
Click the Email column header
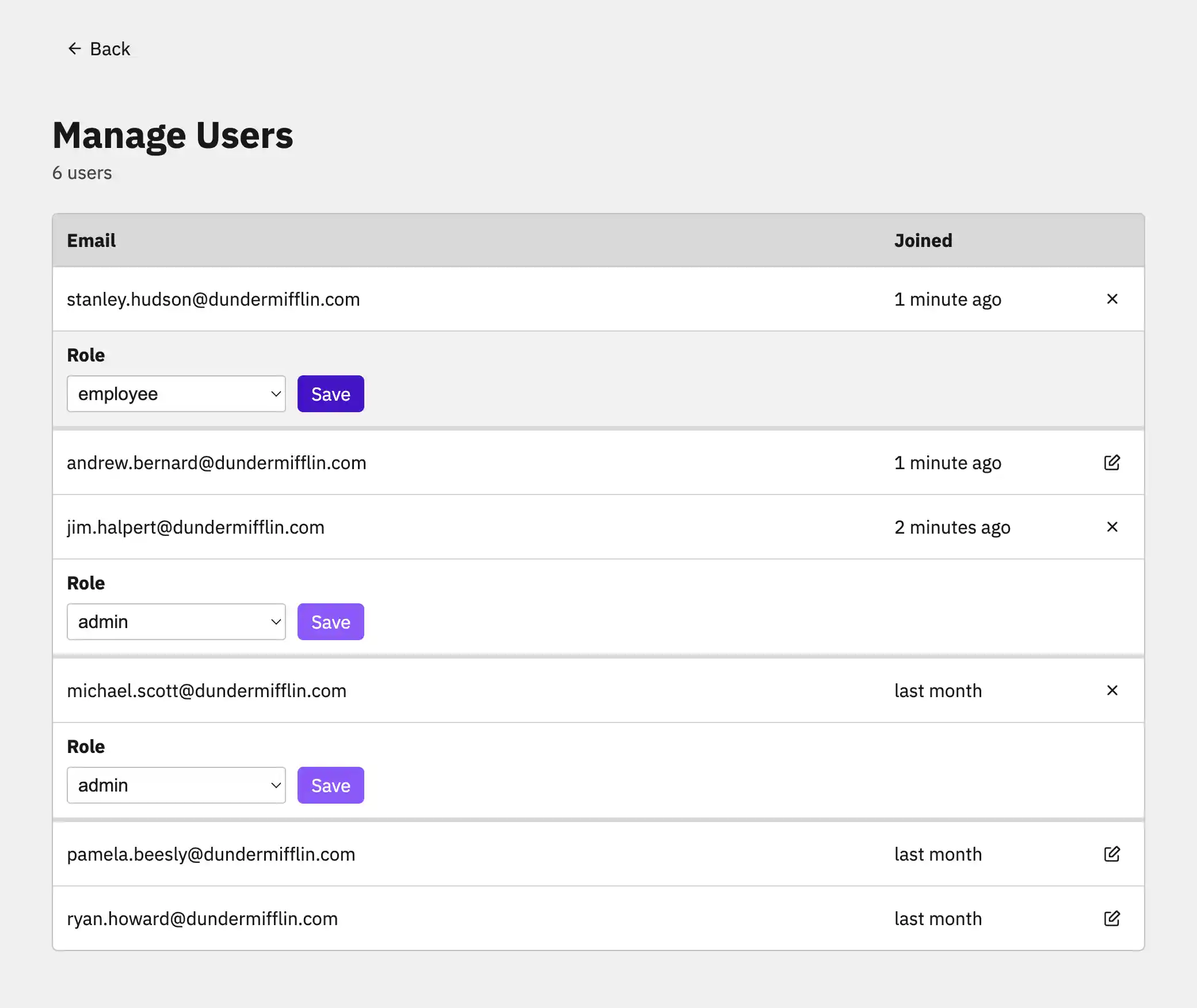pos(91,240)
